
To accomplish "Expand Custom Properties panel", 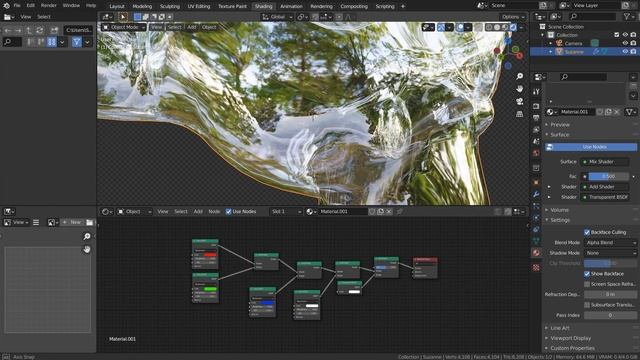I will point(572,348).
